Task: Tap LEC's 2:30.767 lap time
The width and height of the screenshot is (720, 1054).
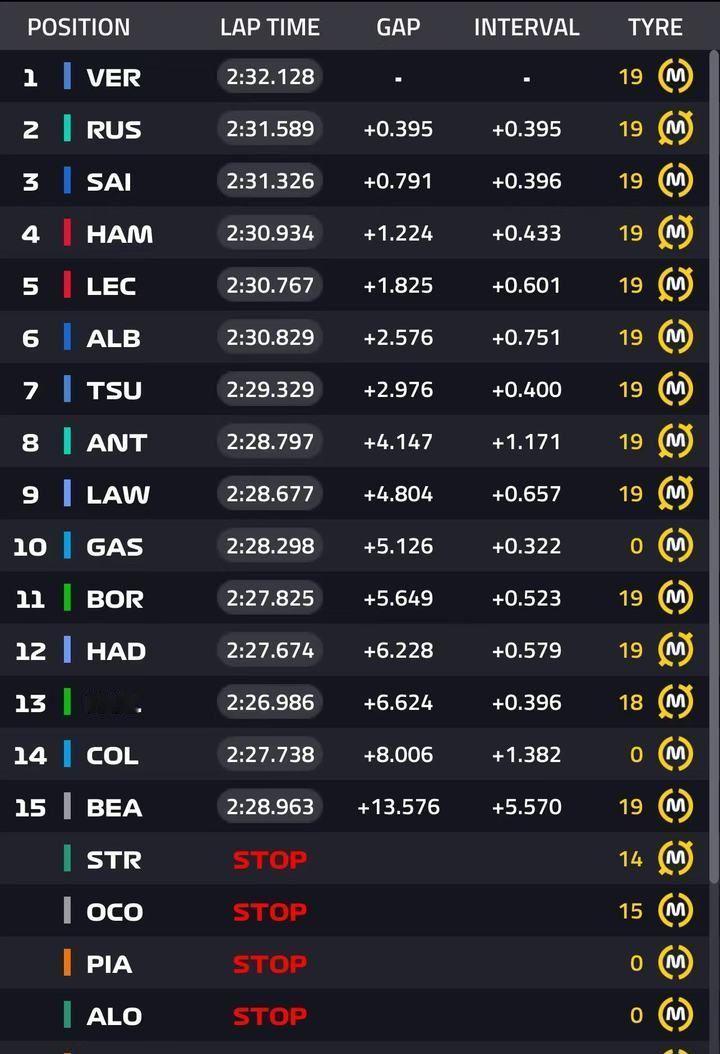Action: [x=270, y=285]
